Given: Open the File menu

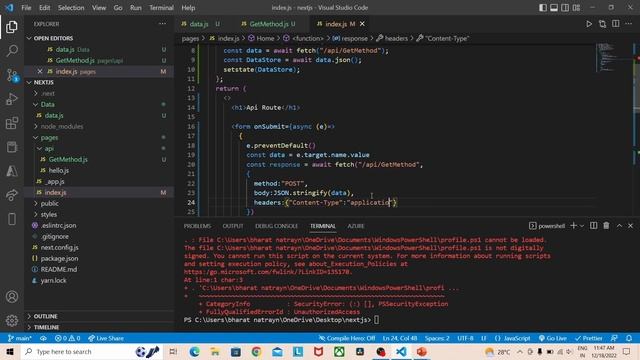Looking at the screenshot, I should click(26, 8).
